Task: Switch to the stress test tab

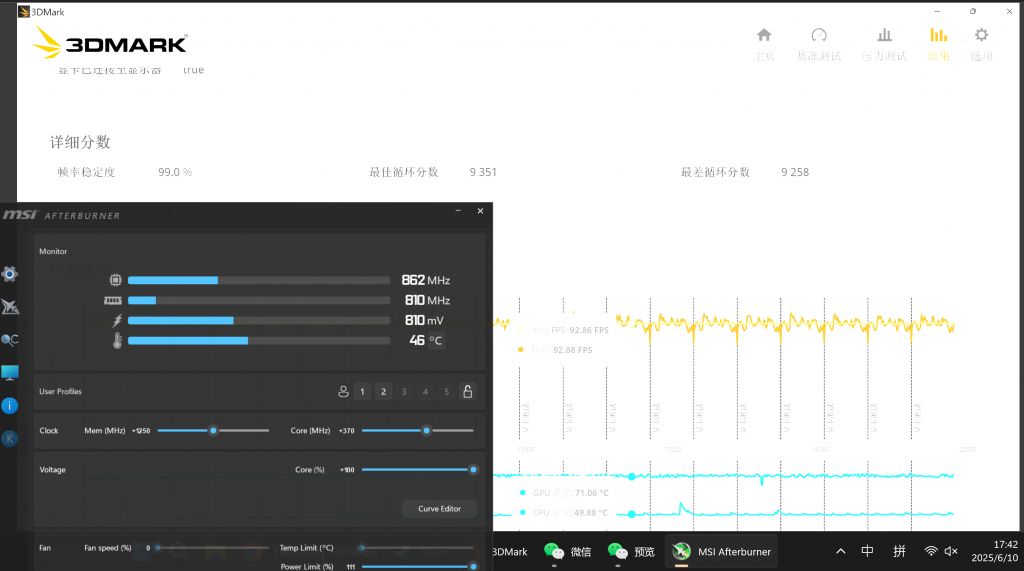Action: pos(884,43)
